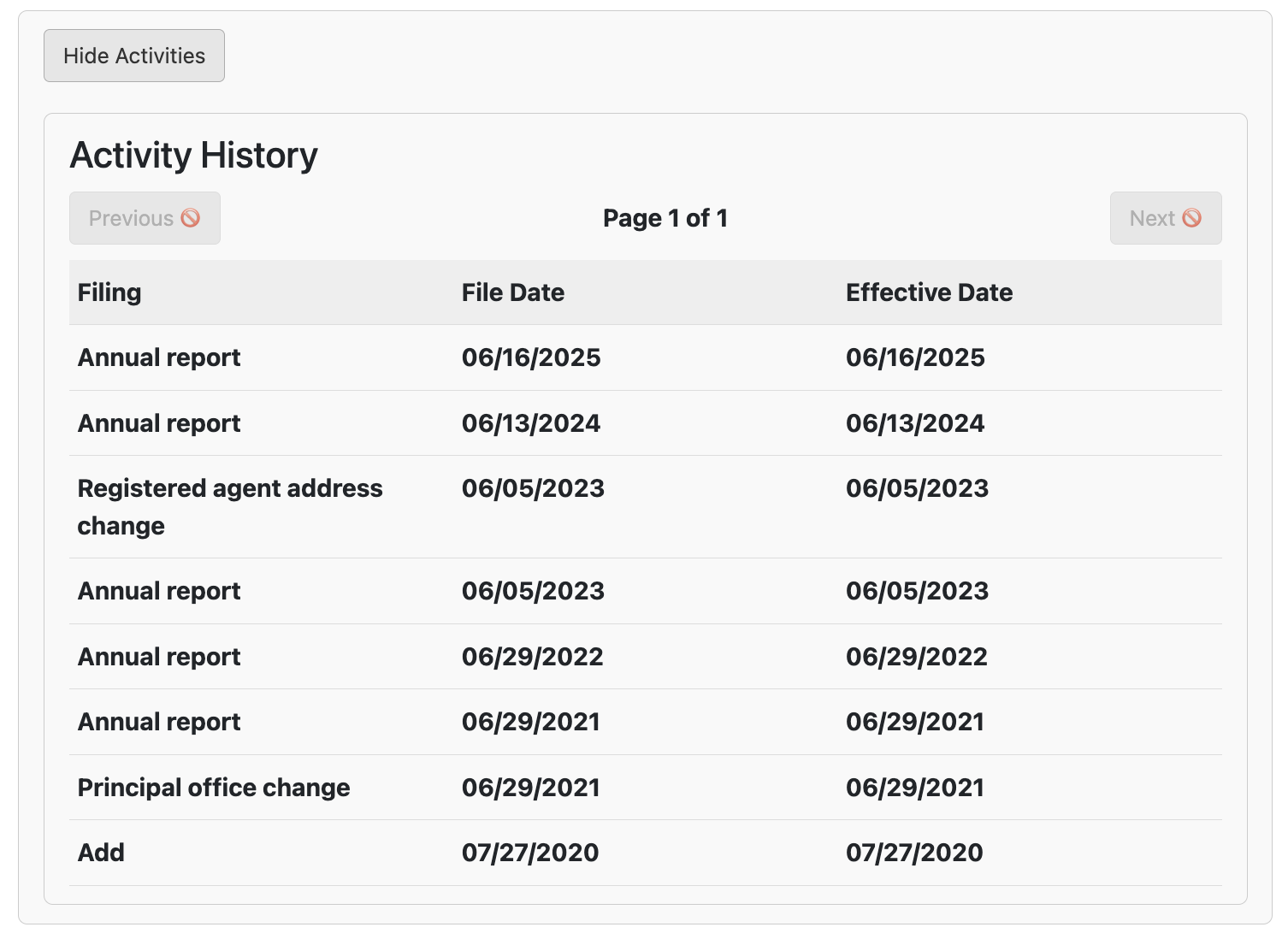This screenshot has height=939, width=1288.
Task: Click the File Date column header
Action: [x=646, y=292]
